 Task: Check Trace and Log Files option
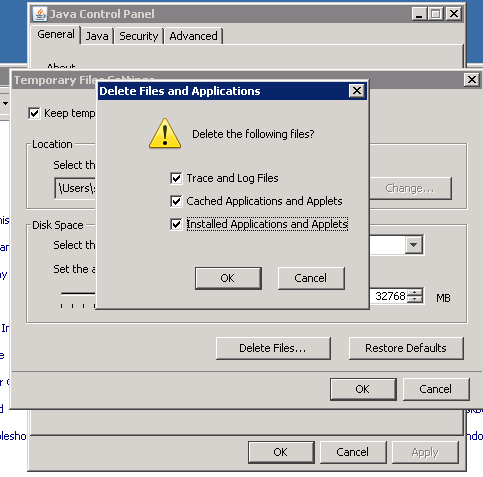(176, 178)
